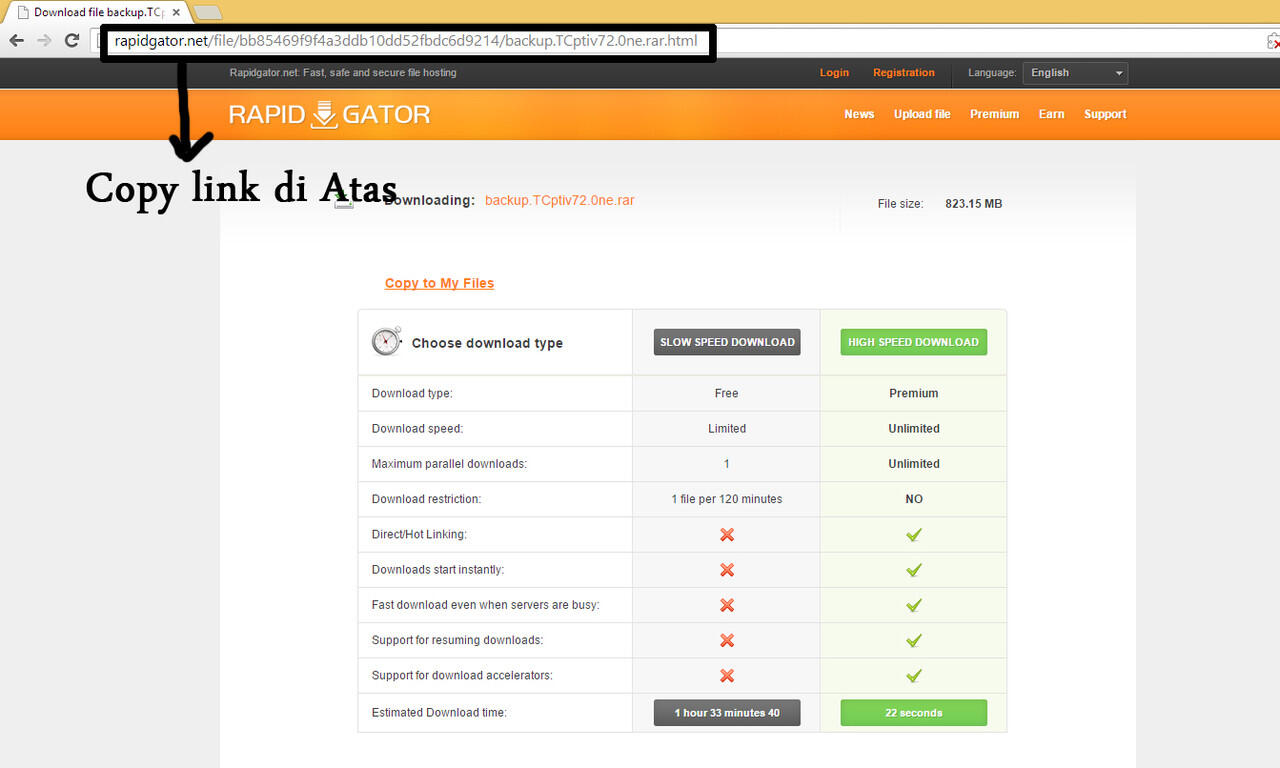The height and width of the screenshot is (768, 1280).
Task: Go to the News menu item
Action: pyautogui.click(x=859, y=114)
